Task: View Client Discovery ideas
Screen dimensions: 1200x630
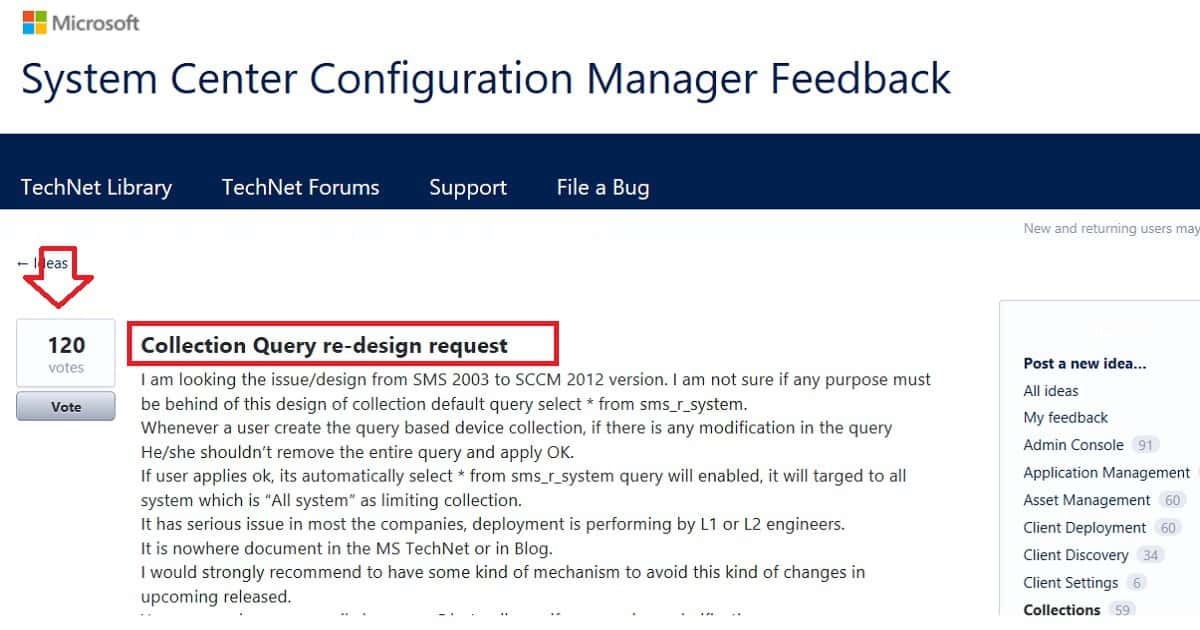Action: (1075, 555)
